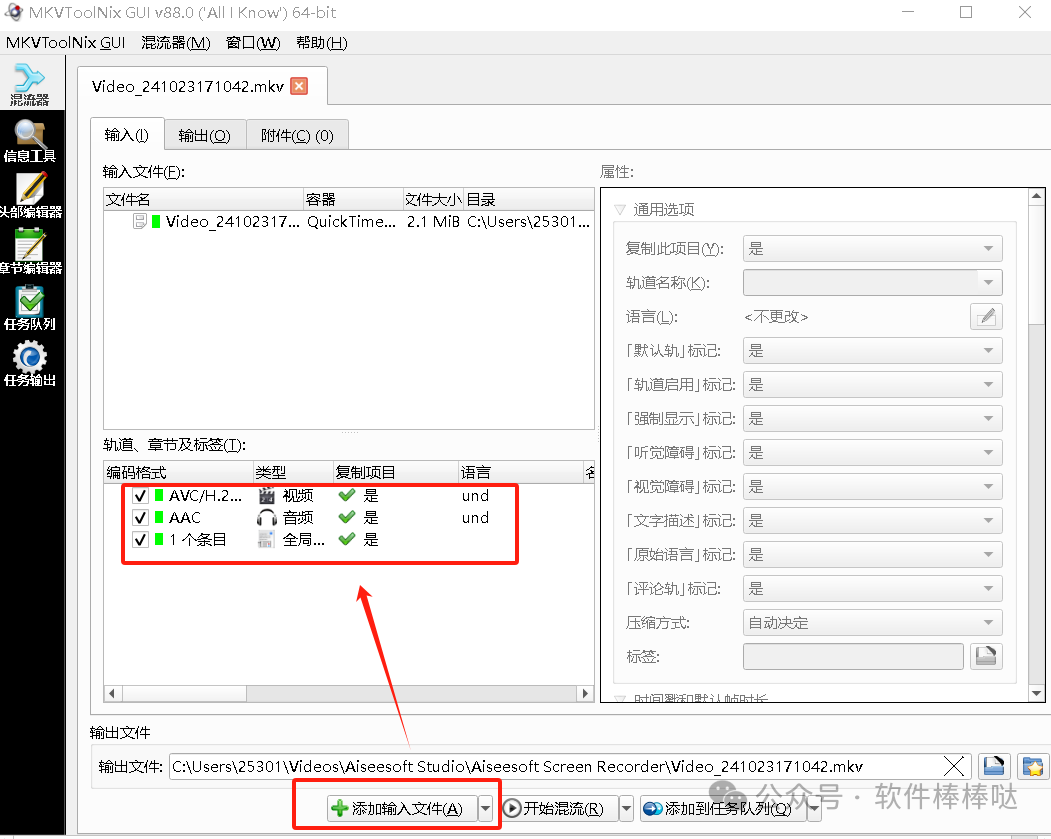
Task: Open the 章节编辑器 chapter editor
Action: (x=30, y=251)
